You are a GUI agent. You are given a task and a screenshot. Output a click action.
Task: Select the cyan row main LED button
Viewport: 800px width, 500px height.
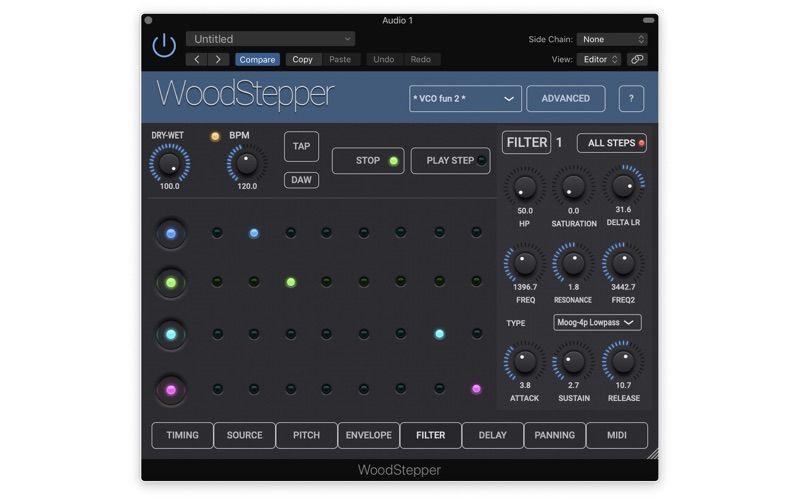[x=171, y=335]
